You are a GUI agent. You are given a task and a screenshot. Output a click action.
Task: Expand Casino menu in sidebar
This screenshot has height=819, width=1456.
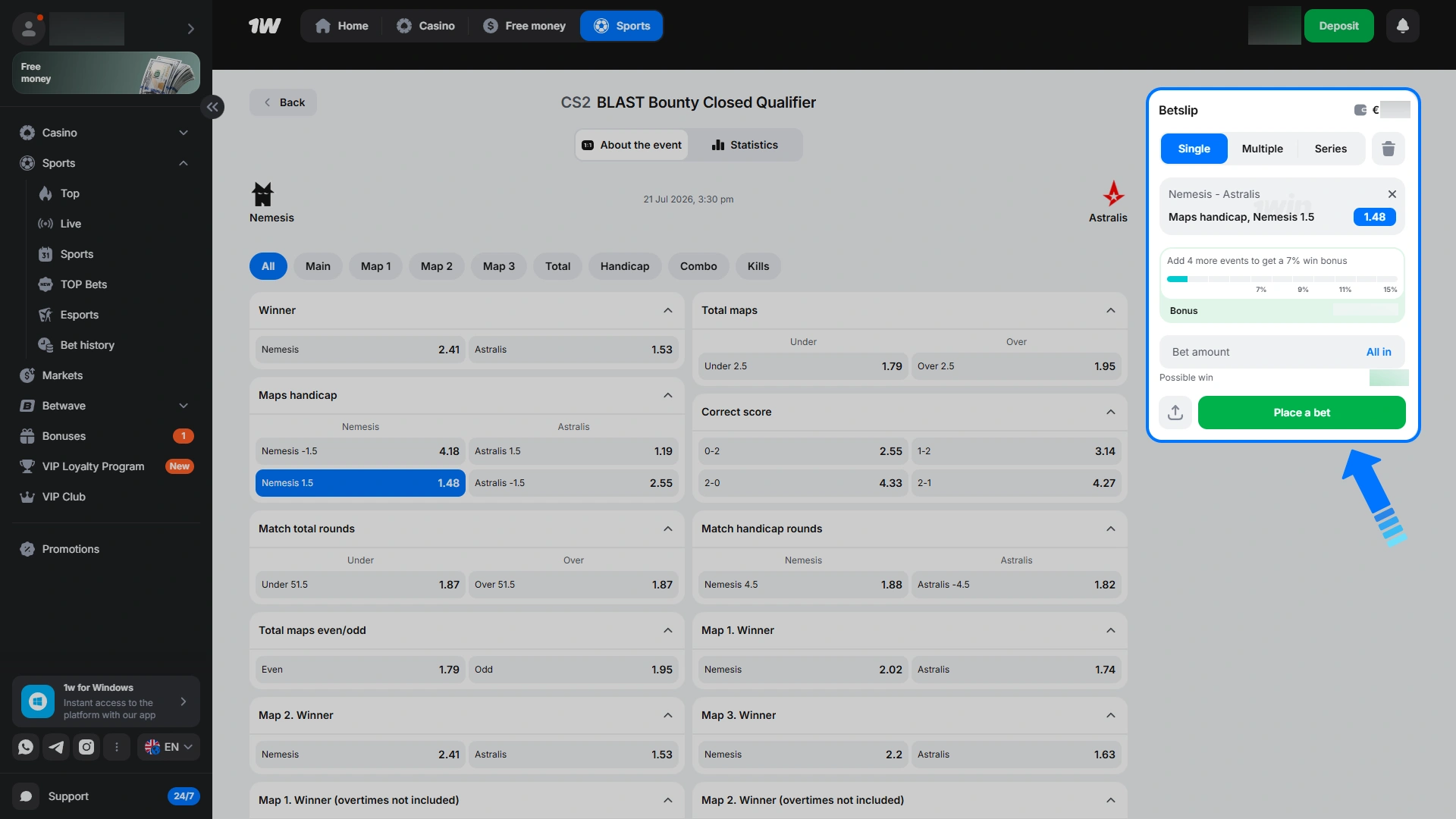point(184,133)
